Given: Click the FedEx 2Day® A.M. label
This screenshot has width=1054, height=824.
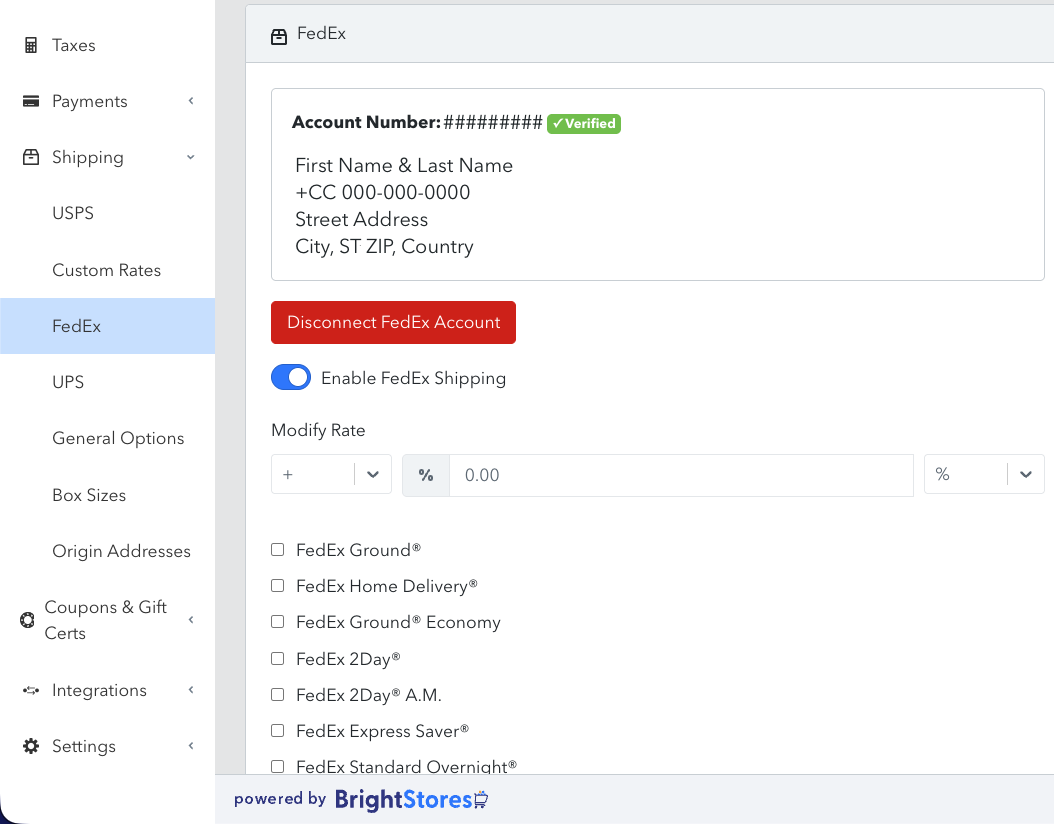Looking at the screenshot, I should pos(369,695).
